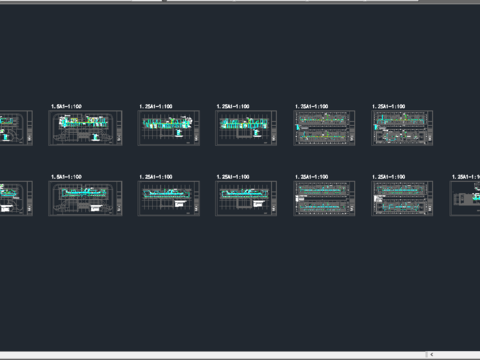Select the 1.5A1-1:100 label above lower-row sheet
480x360 pixels.
pyautogui.click(x=66, y=177)
